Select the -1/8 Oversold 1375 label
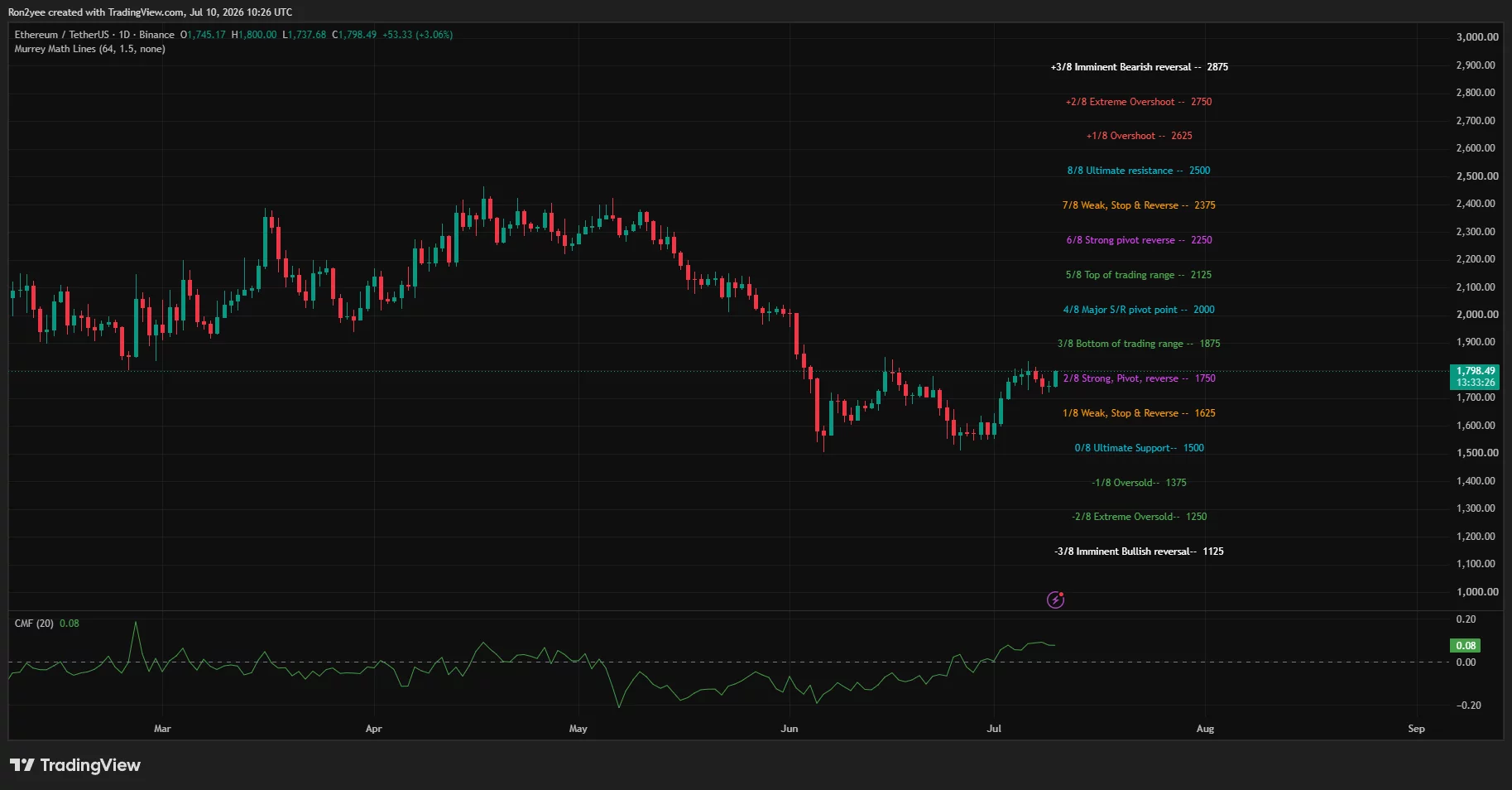 [x=1139, y=483]
